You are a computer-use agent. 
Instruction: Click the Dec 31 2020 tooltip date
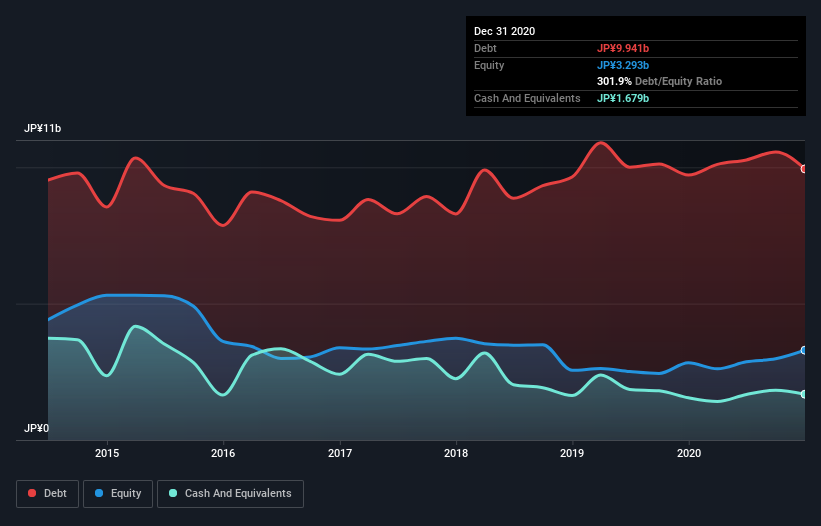[x=504, y=31]
